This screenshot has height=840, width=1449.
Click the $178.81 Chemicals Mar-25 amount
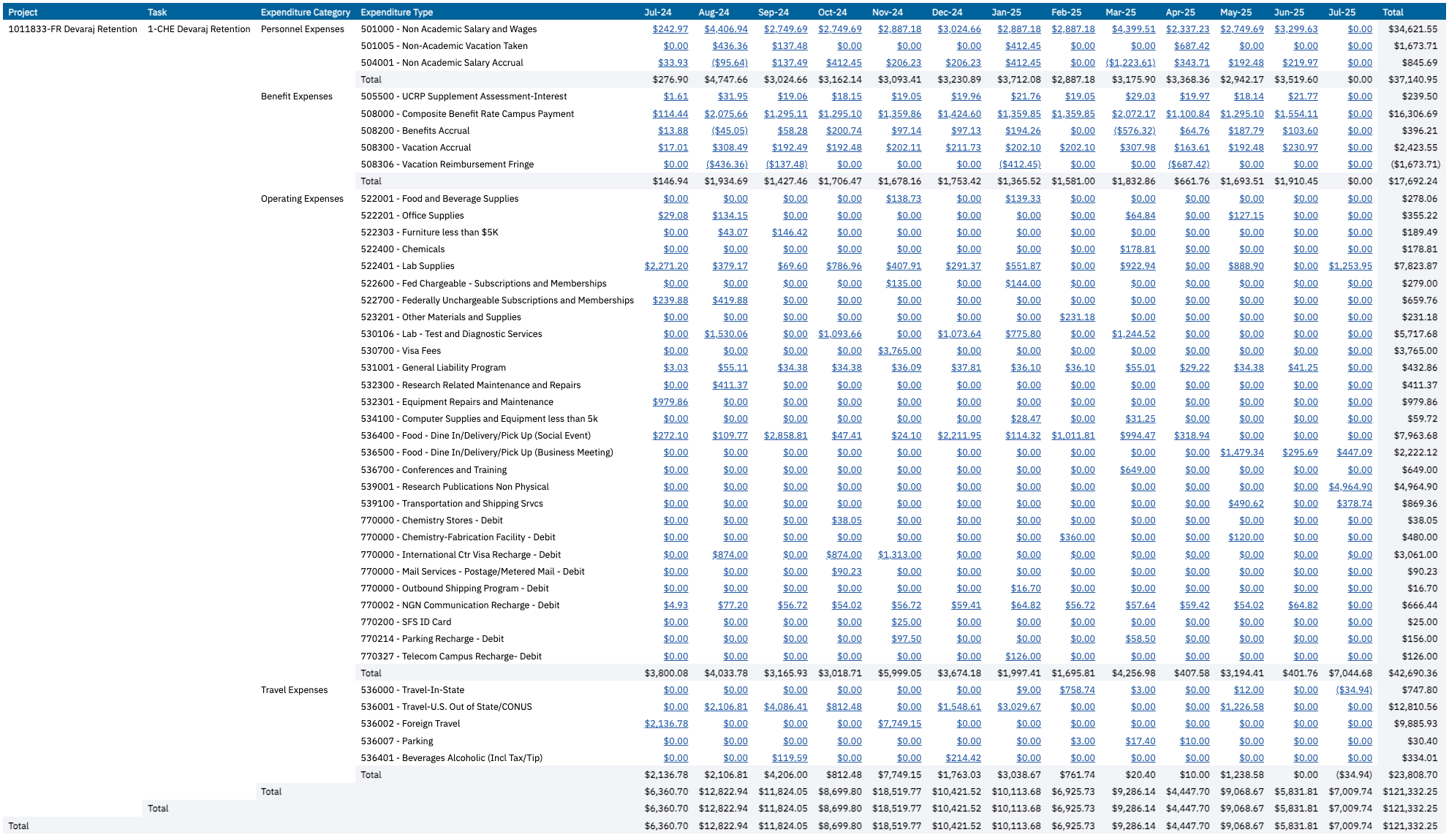pos(1138,249)
